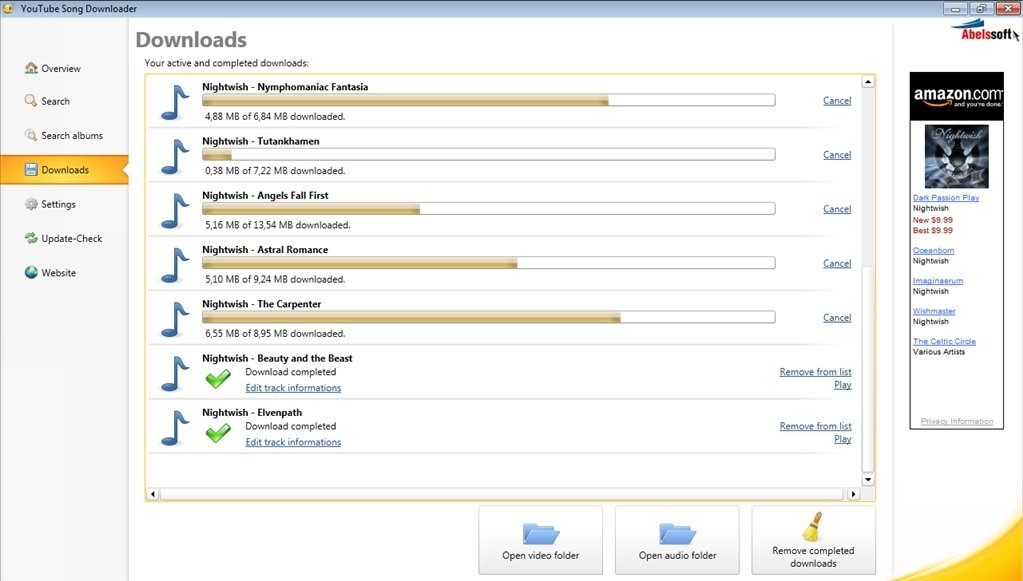The image size is (1023, 581).
Task: Cancel The Carpenter download
Action: [837, 317]
